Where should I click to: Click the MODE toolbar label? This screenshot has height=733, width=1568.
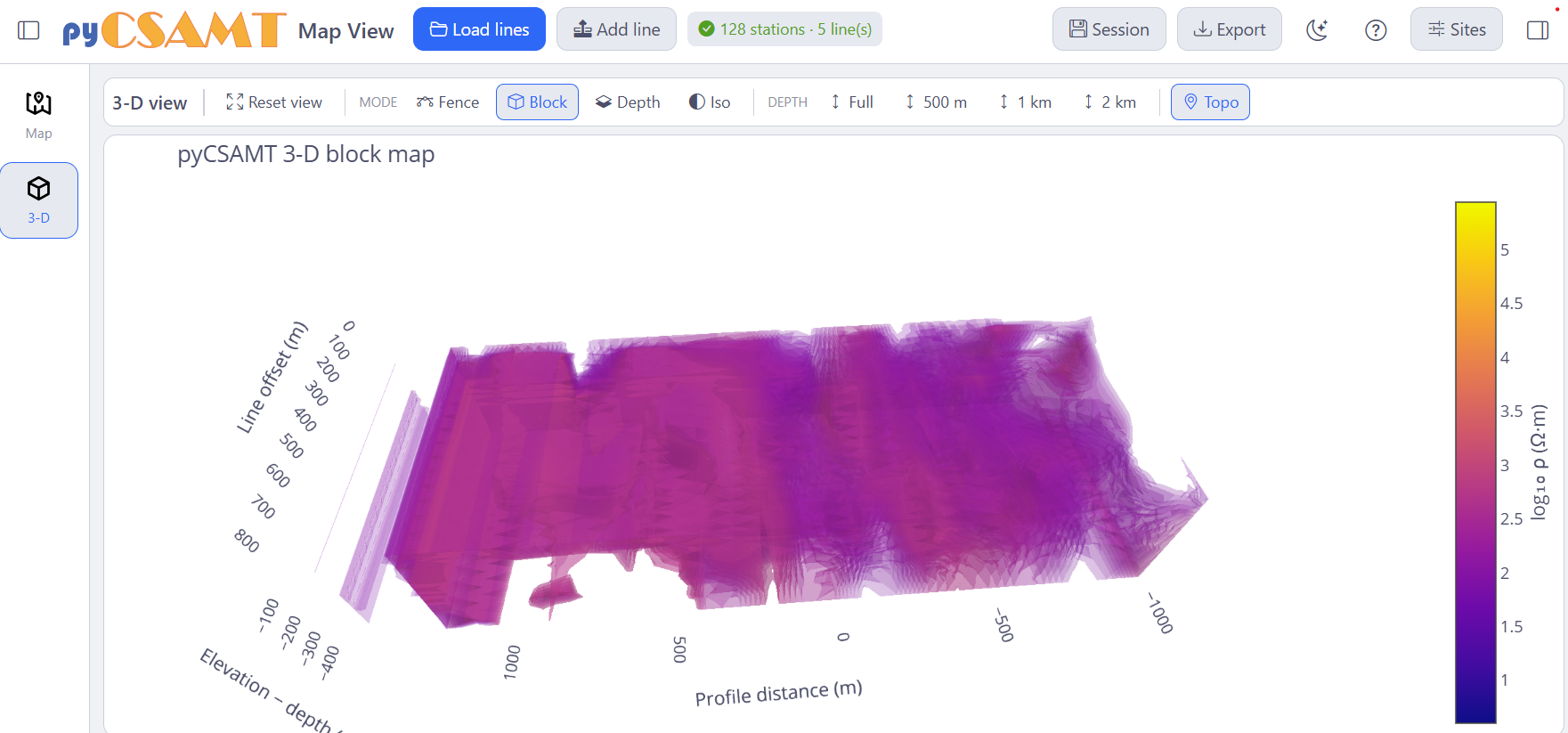pyautogui.click(x=378, y=102)
